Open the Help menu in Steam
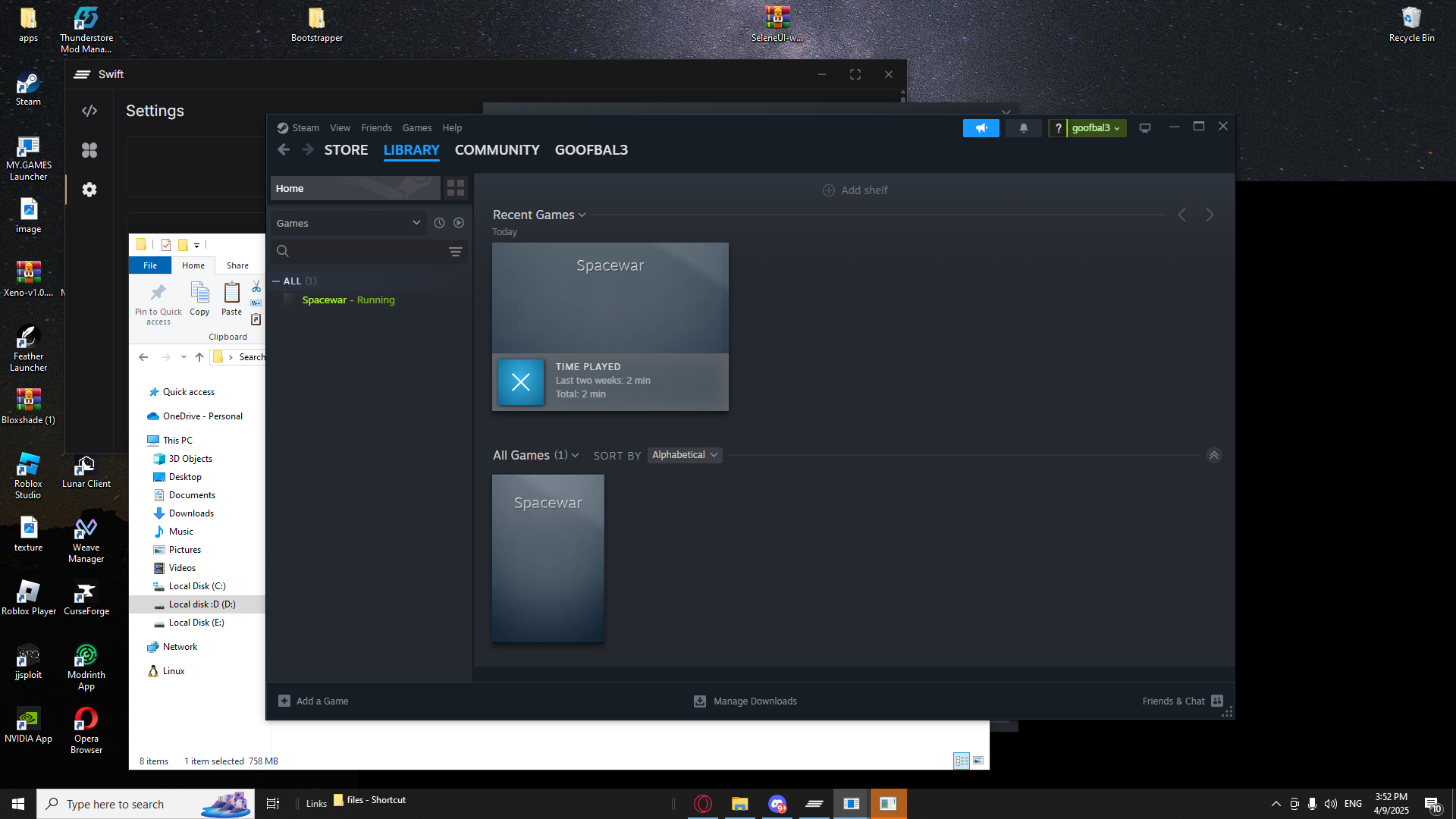 (x=452, y=128)
